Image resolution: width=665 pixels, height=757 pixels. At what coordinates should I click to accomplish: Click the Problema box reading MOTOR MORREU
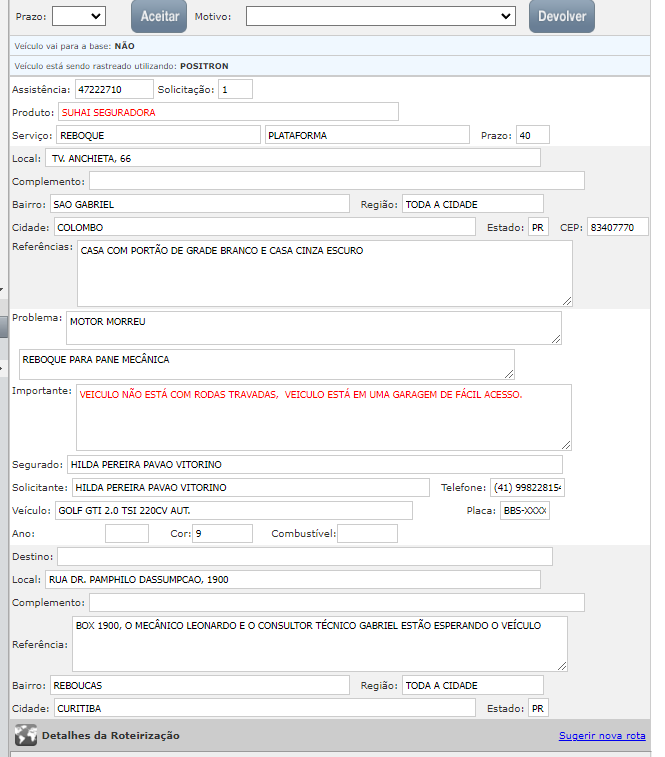(313, 327)
